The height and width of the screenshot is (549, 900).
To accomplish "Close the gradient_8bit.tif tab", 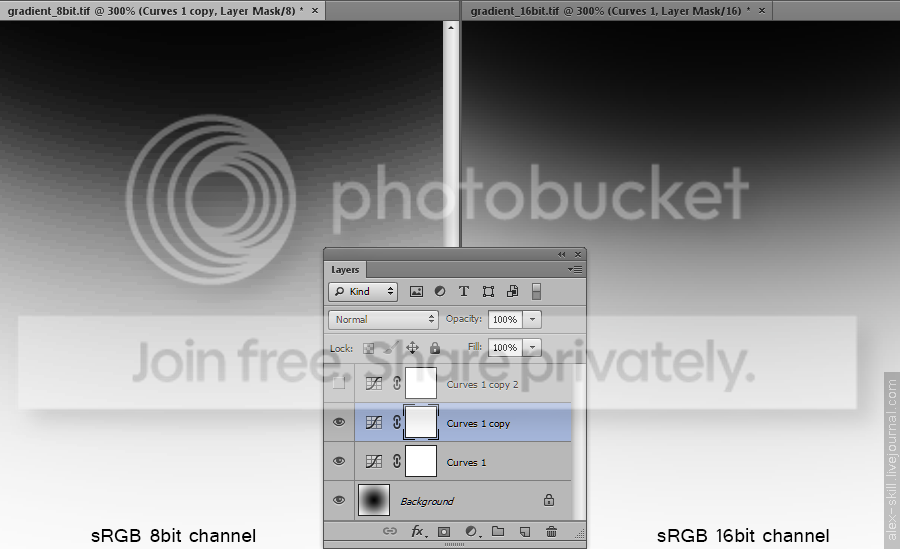I will tap(315, 10).
